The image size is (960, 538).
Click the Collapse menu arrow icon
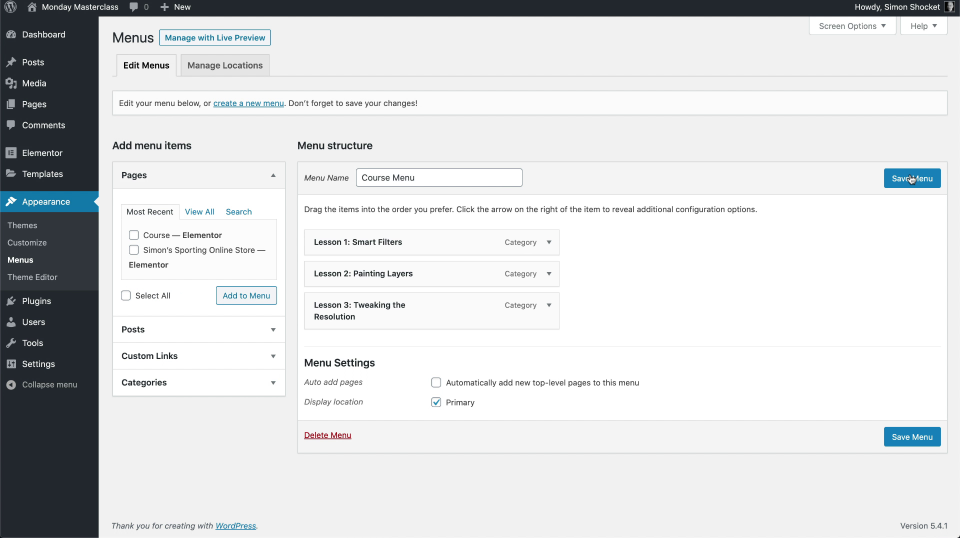tap(11, 385)
